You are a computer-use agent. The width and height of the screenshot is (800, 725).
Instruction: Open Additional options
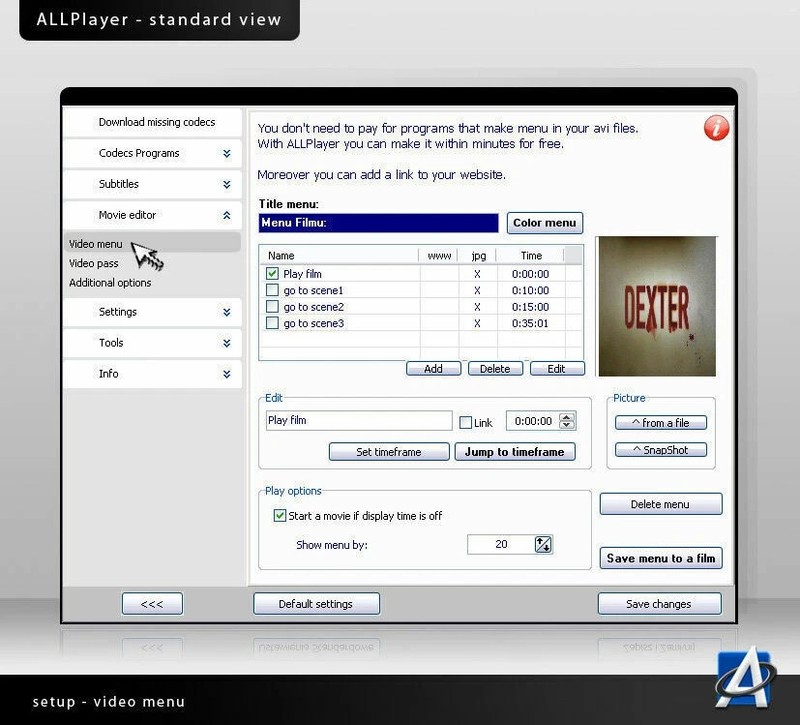(x=110, y=283)
